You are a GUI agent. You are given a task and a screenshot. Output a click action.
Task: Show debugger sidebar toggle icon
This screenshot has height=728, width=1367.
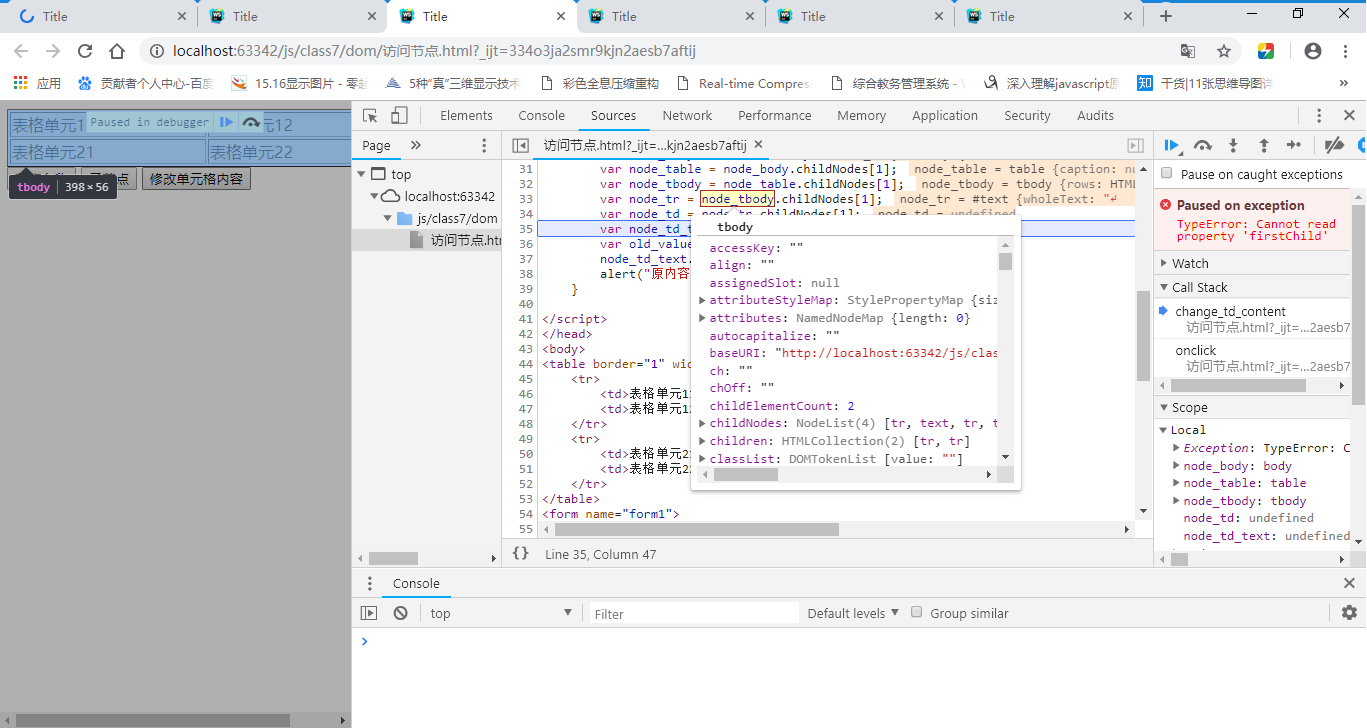1135,145
